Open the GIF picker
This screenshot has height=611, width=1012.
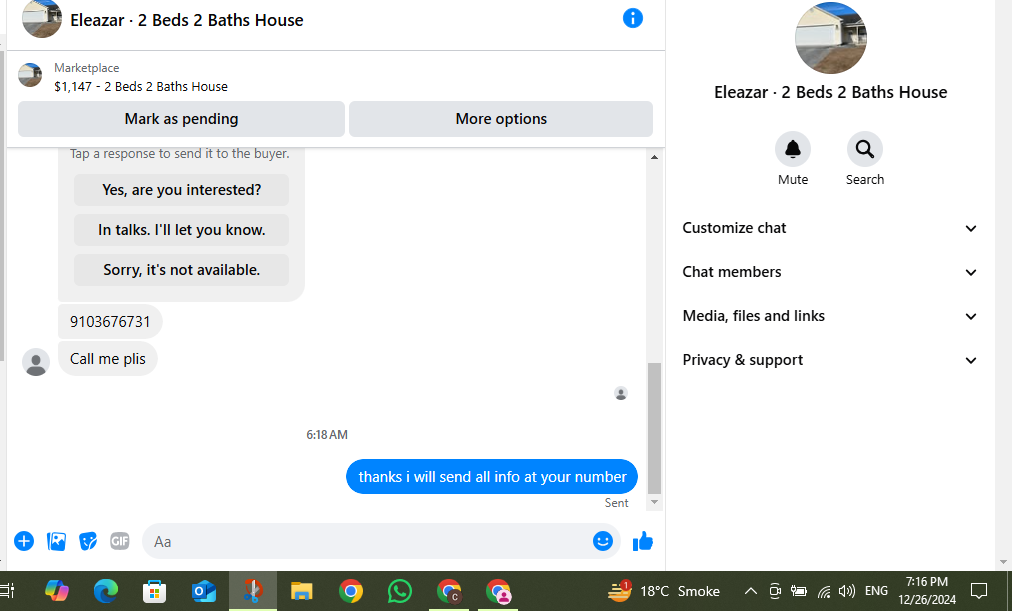(119, 541)
